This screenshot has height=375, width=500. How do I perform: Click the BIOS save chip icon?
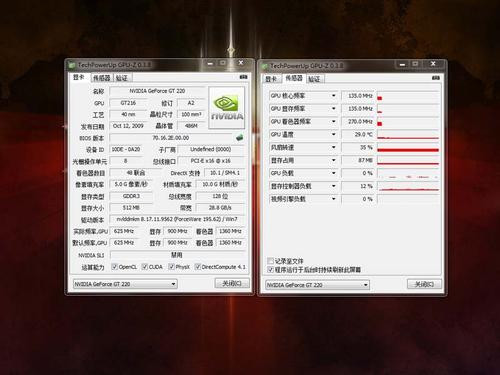tap(239, 137)
